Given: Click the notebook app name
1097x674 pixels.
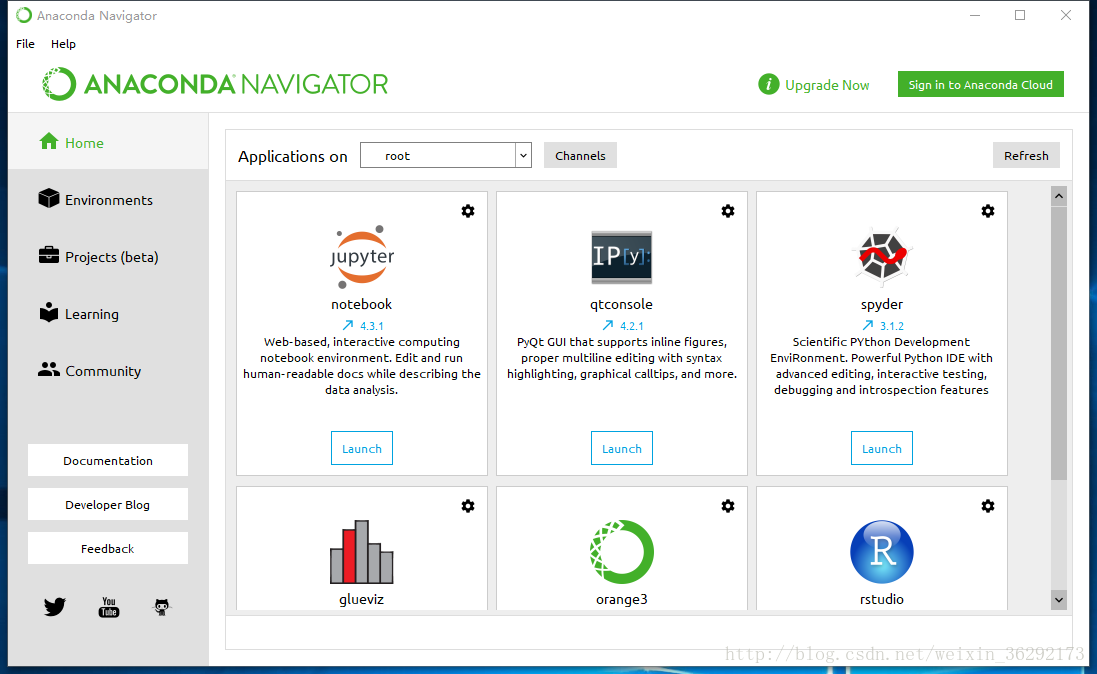Looking at the screenshot, I should (362, 304).
